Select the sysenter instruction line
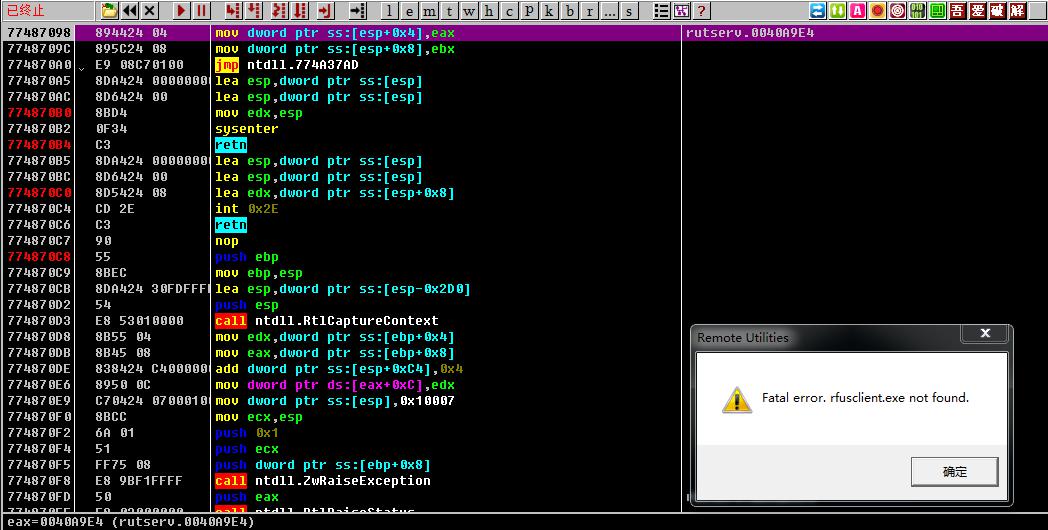 247,128
